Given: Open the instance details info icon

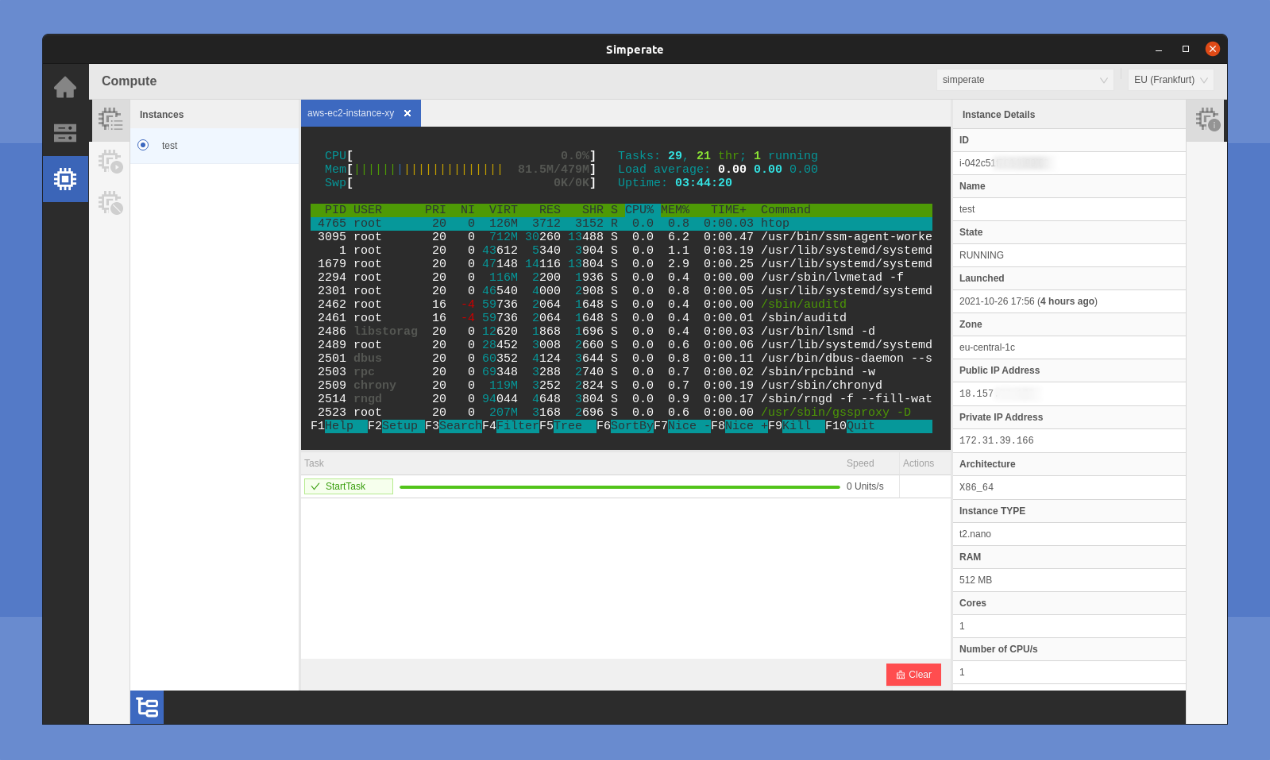Looking at the screenshot, I should [1207, 120].
